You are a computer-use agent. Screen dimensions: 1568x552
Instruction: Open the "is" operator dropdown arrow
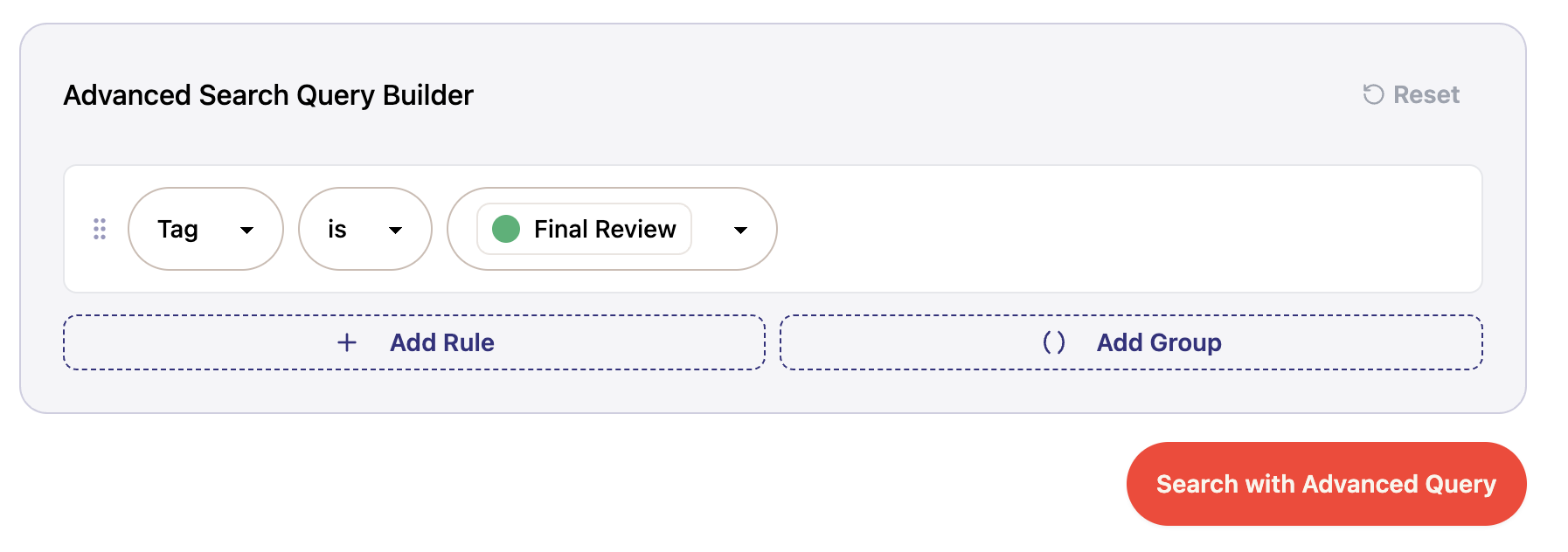396,230
